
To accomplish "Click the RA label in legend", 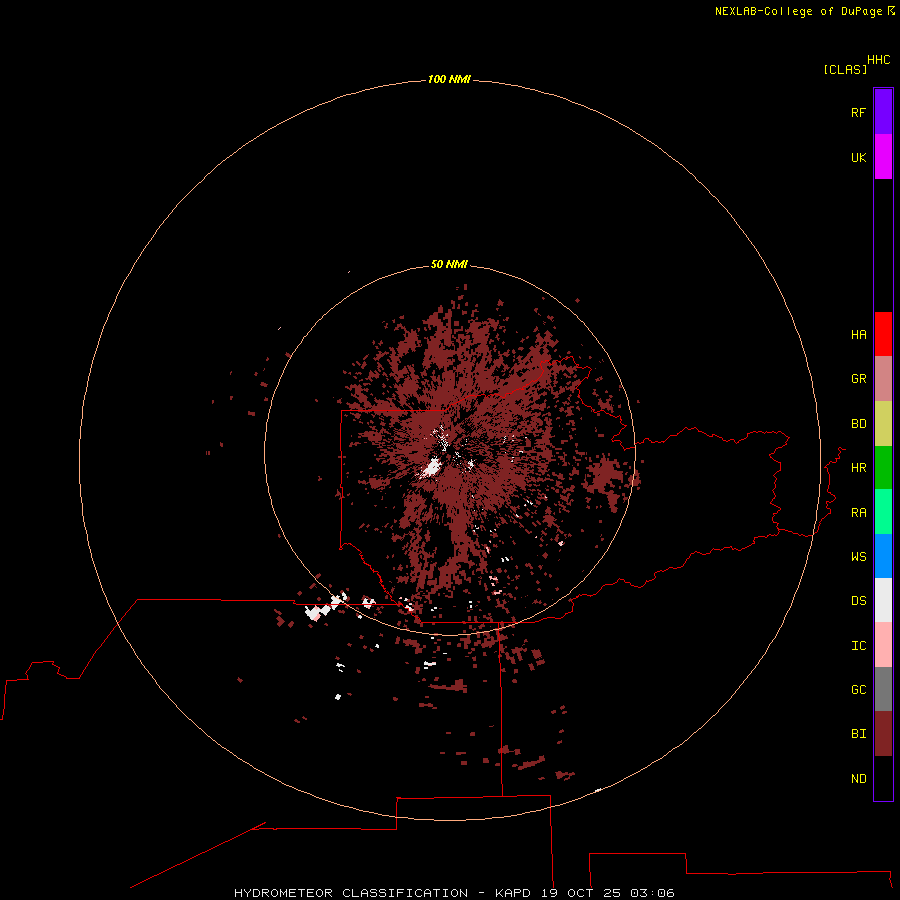I will pos(858,513).
